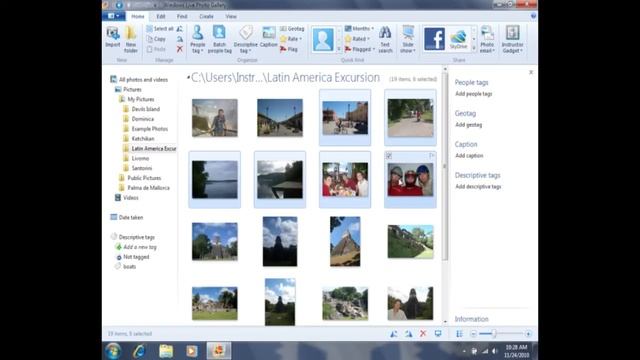Open the Months filter dropdown

pyautogui.click(x=360, y=29)
